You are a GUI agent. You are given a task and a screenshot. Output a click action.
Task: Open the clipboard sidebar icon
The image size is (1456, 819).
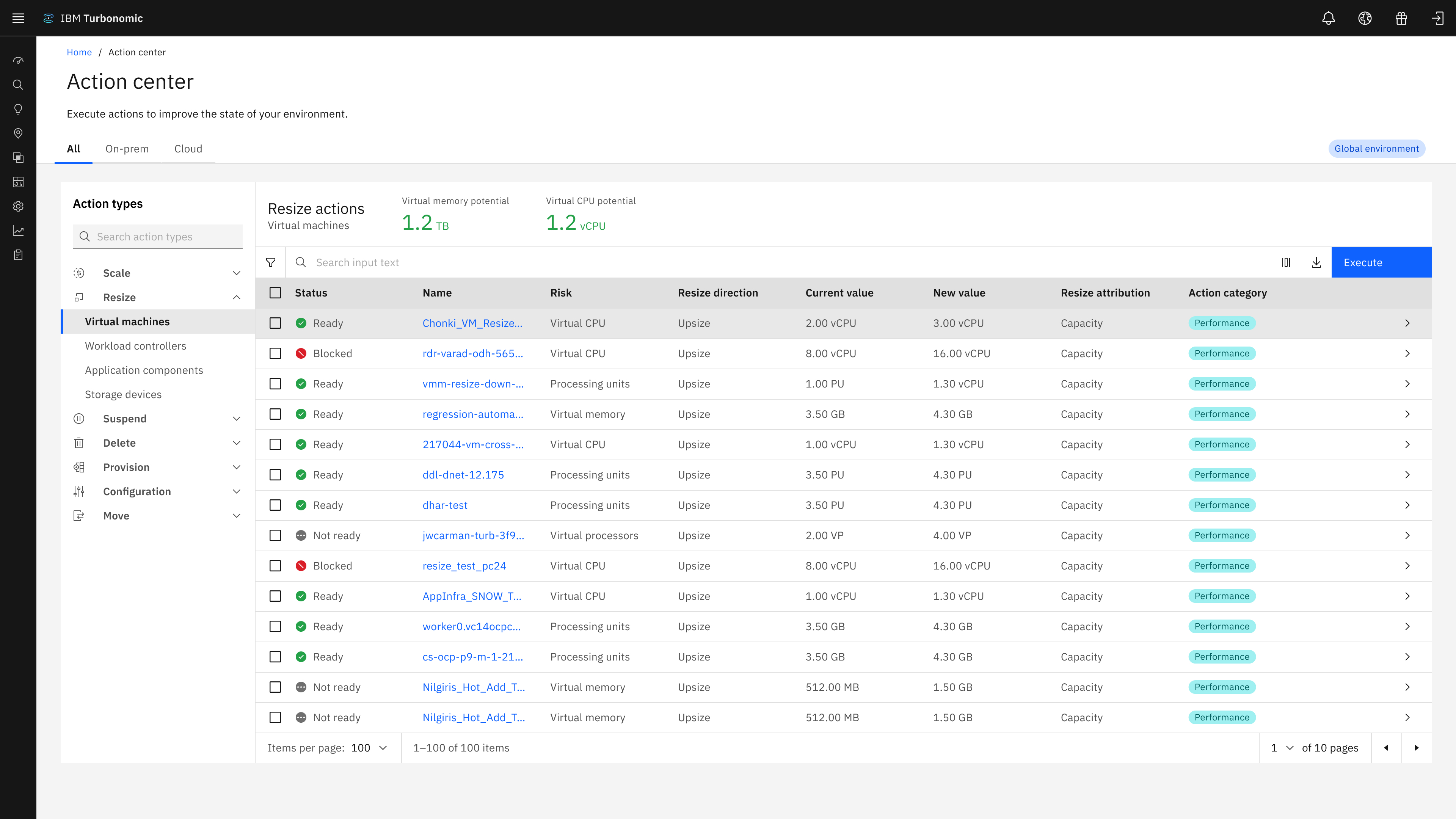[18, 255]
